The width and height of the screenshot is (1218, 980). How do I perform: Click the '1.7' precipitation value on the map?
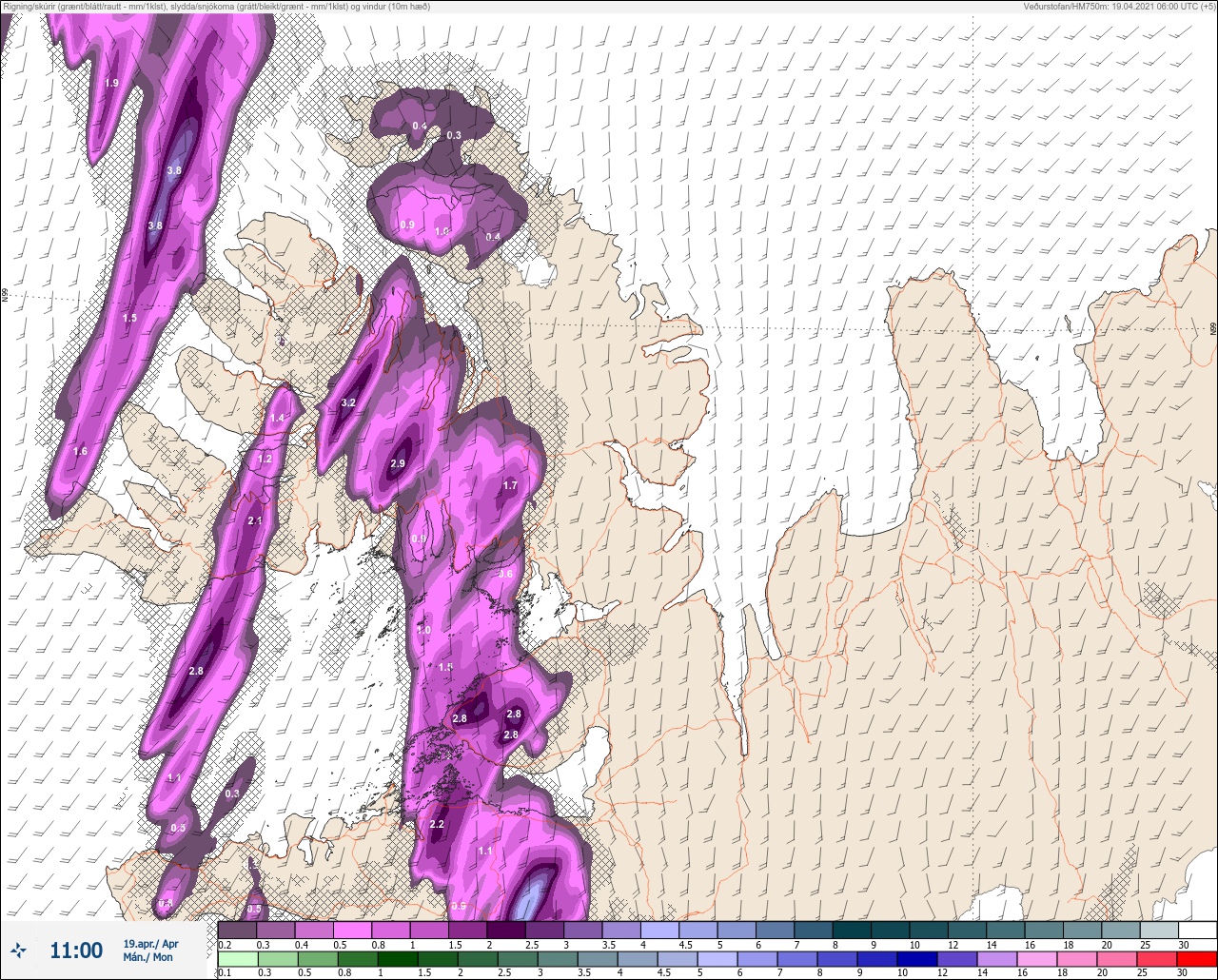coord(510,485)
